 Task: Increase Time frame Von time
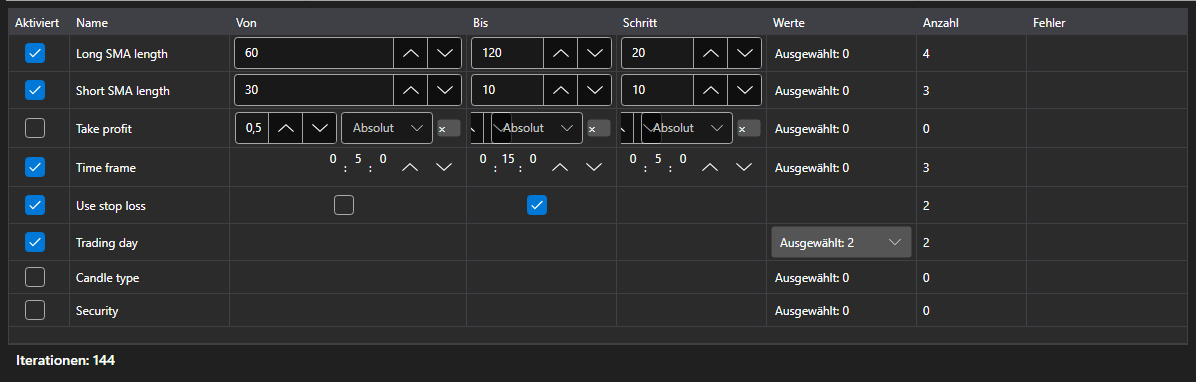[x=410, y=167]
